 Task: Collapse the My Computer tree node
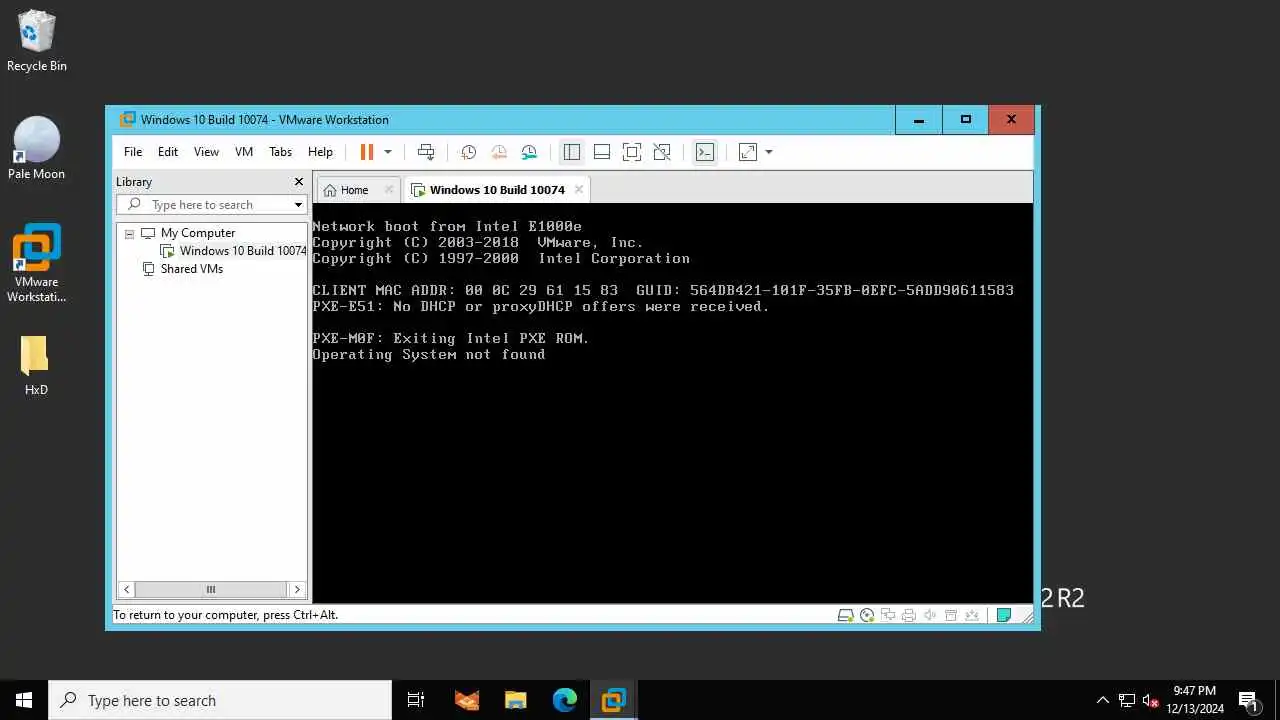pyautogui.click(x=129, y=233)
